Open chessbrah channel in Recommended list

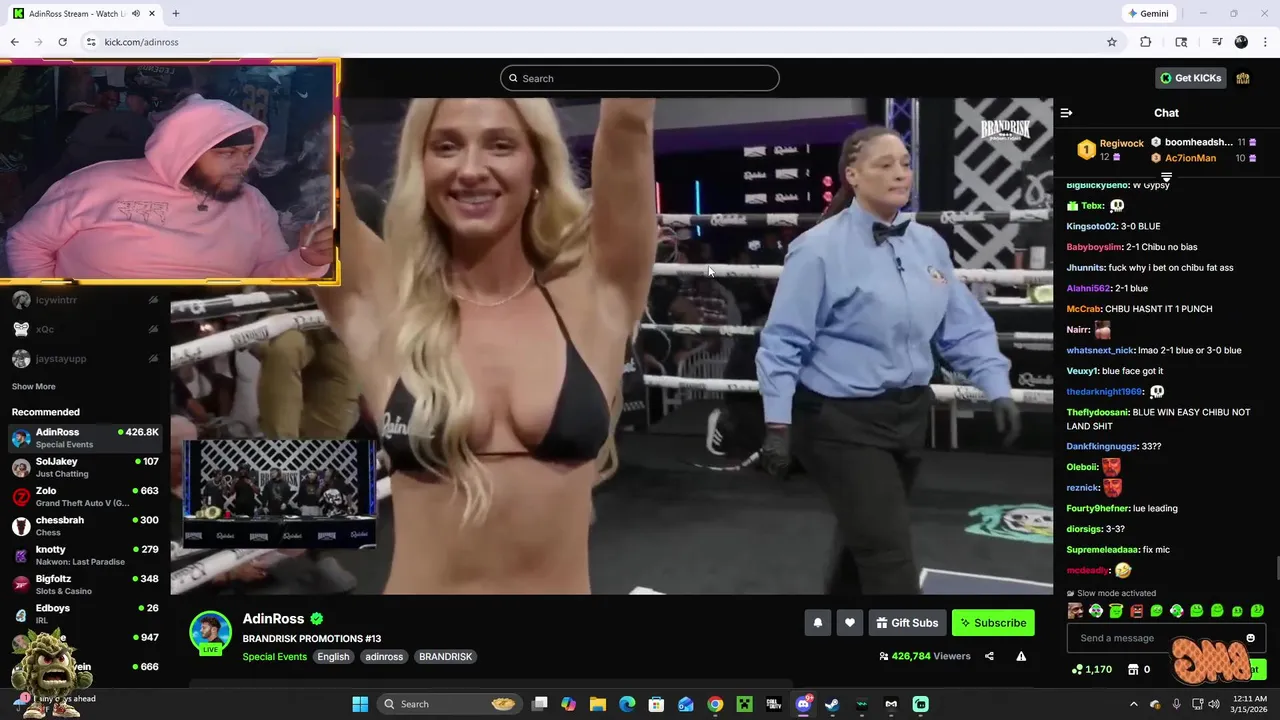85,526
